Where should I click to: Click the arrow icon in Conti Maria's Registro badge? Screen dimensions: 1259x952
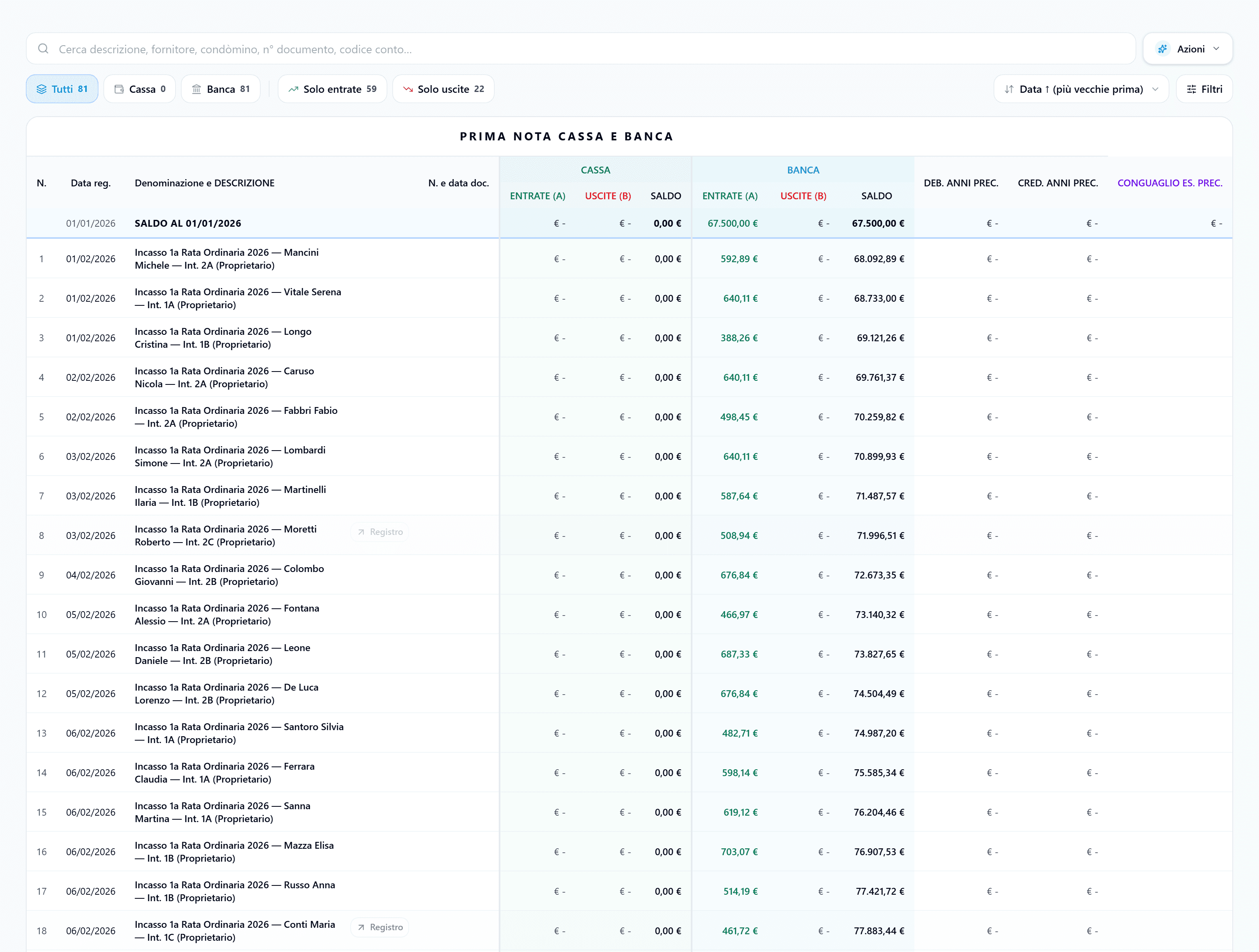(x=361, y=927)
